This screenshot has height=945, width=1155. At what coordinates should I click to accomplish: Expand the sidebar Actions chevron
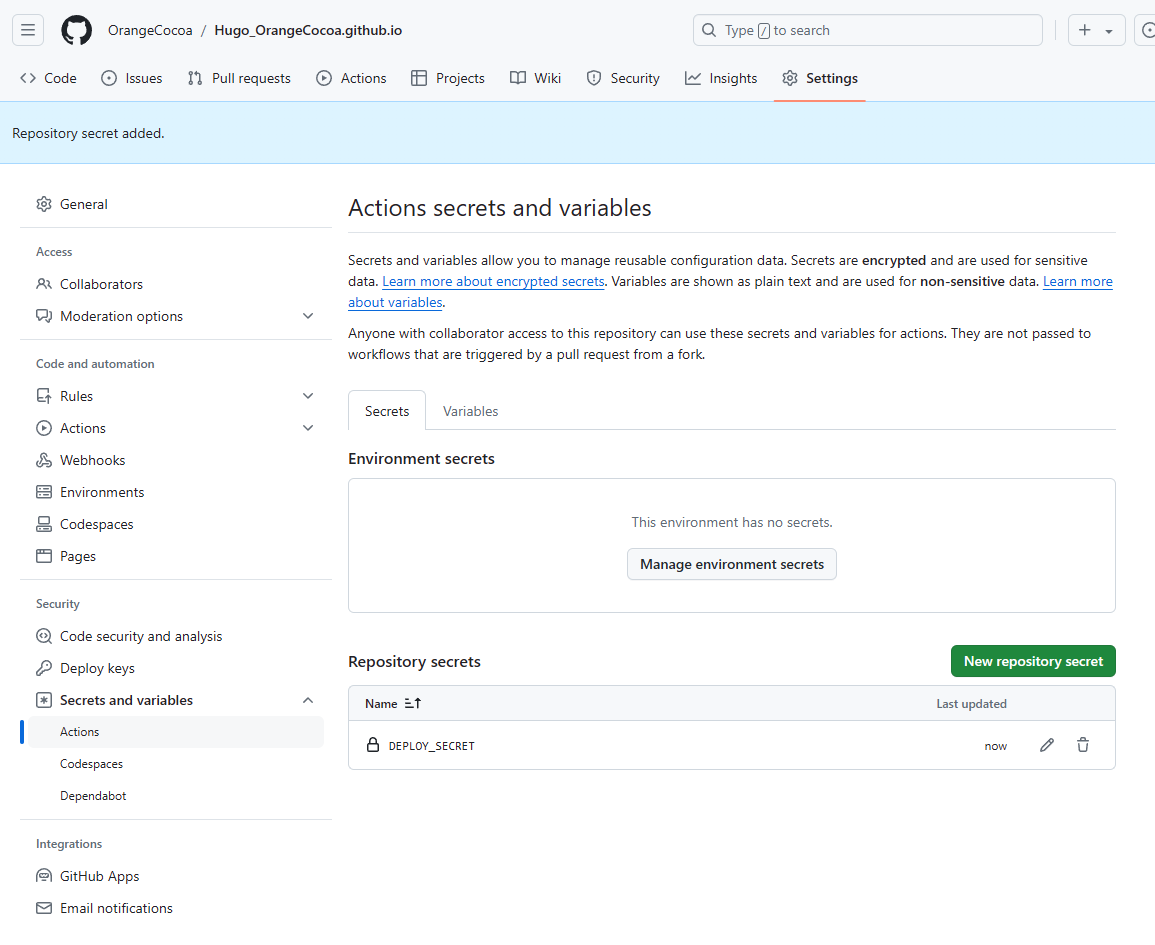coord(308,428)
